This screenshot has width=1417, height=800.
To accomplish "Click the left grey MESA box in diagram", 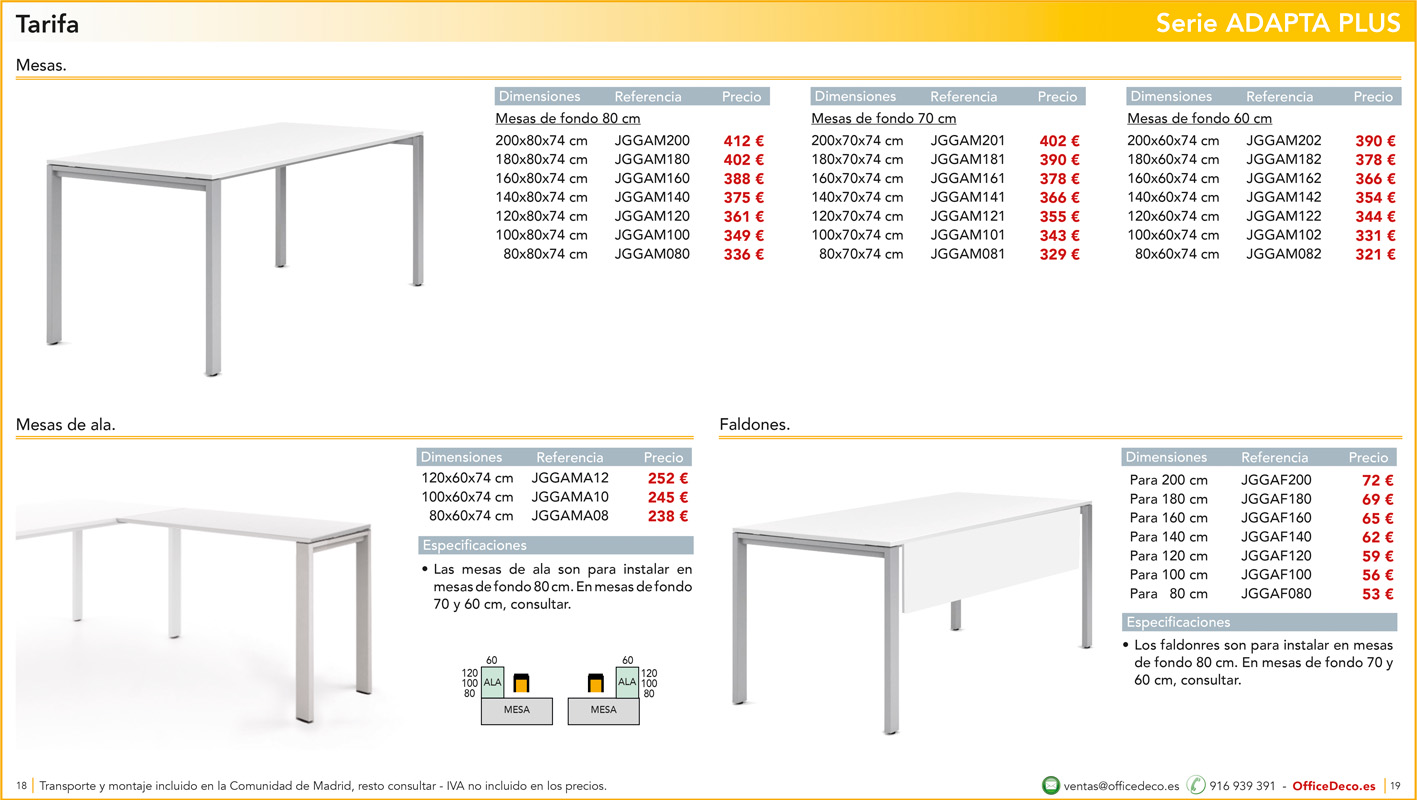I will 517,710.
